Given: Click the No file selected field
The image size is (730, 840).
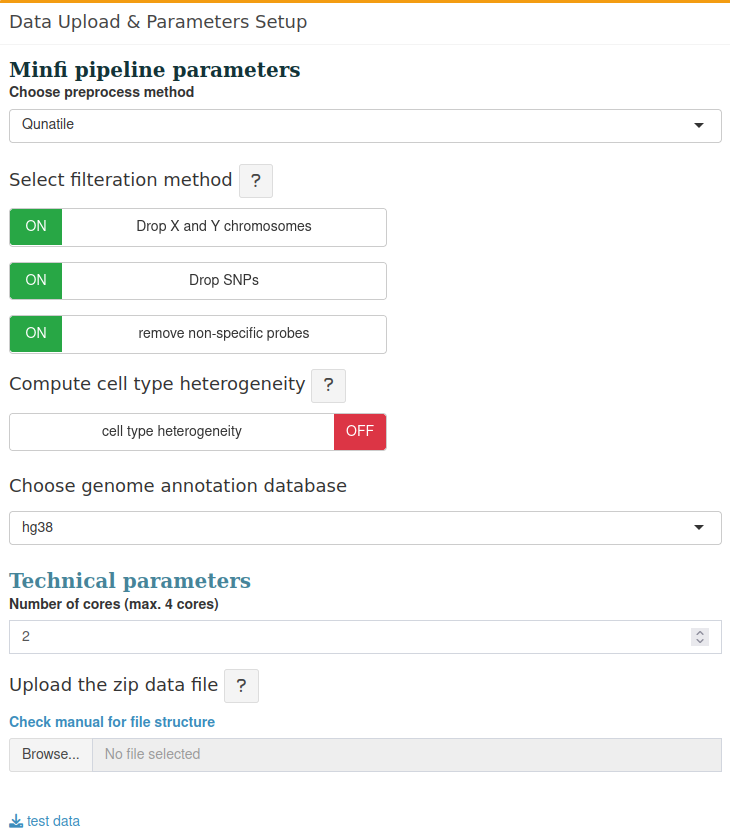Looking at the screenshot, I should tap(407, 755).
